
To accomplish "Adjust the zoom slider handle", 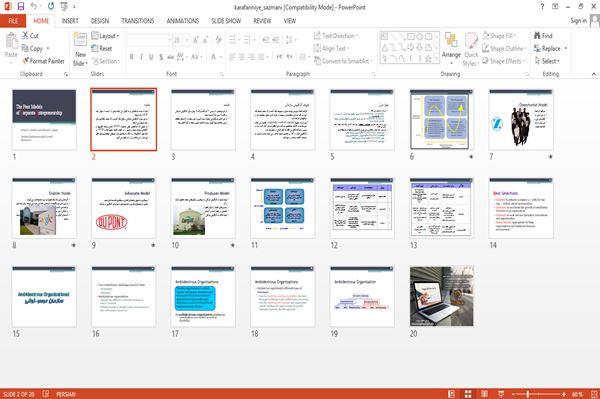I will click(x=528, y=394).
